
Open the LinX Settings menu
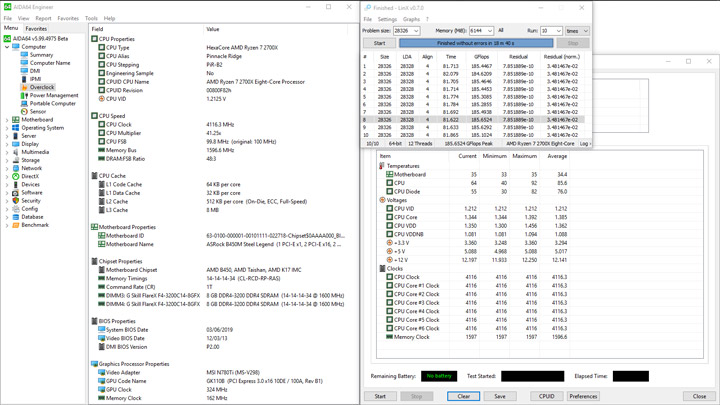387,19
